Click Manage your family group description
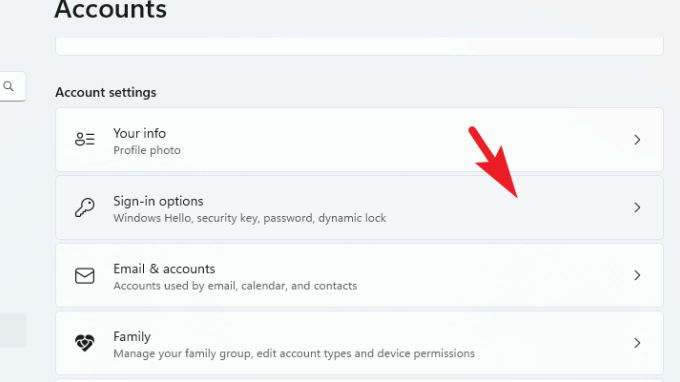 tap(294, 353)
